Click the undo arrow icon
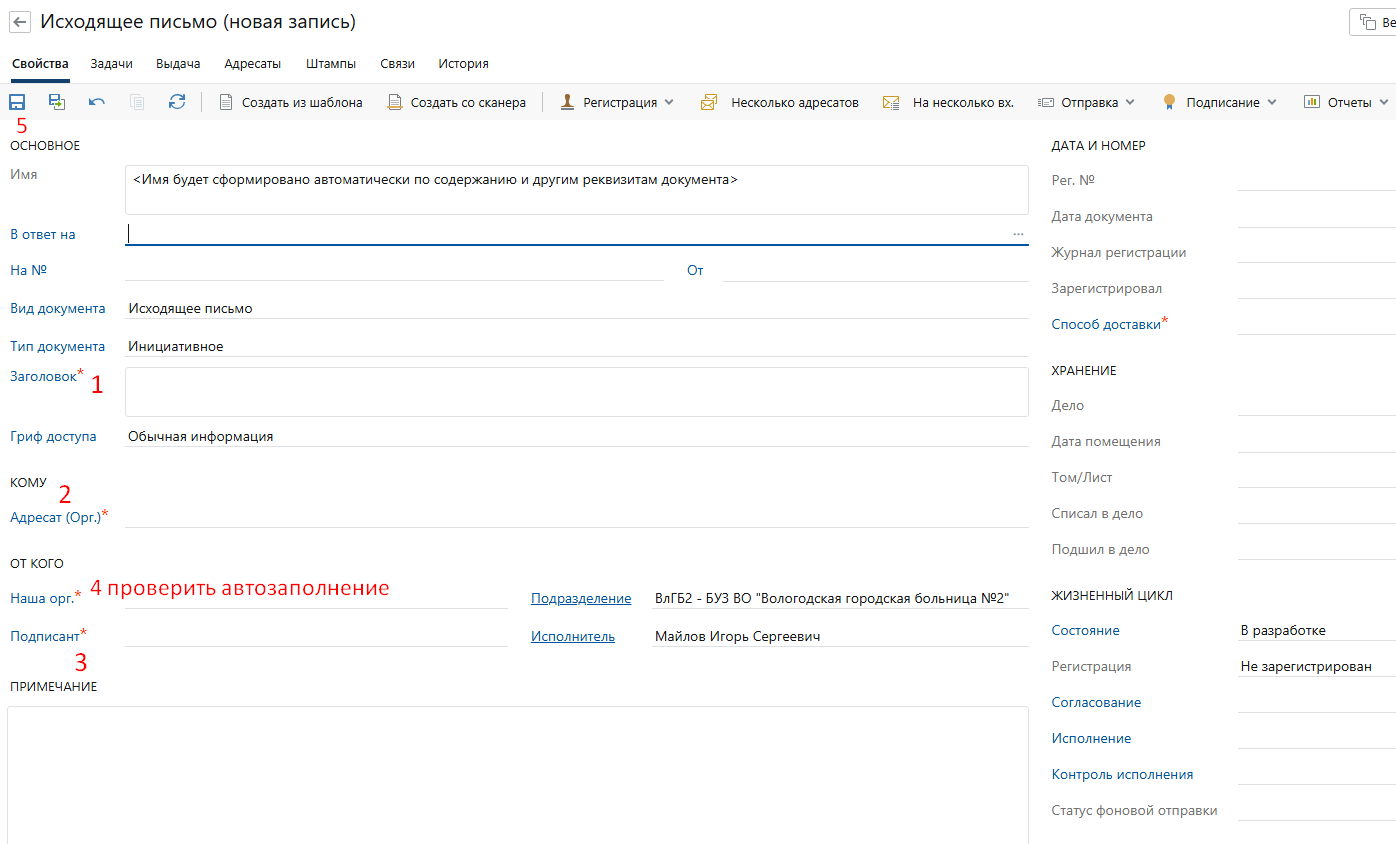1396x844 pixels. [x=97, y=102]
